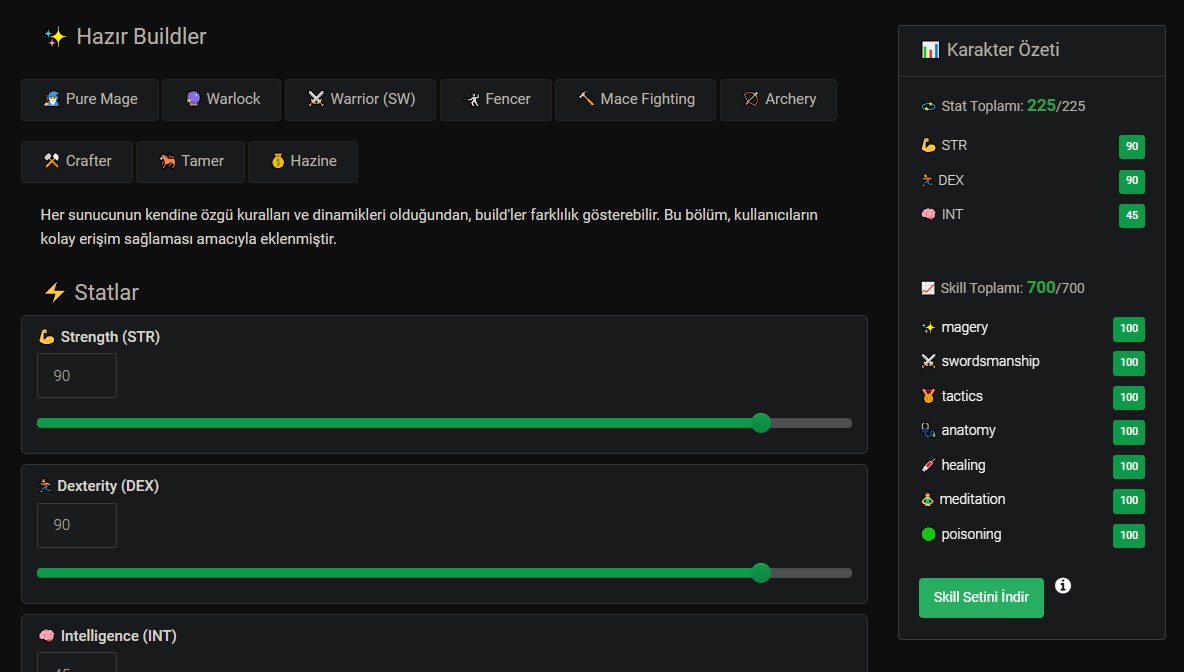1184x672 pixels.
Task: Select the Fencer build preset
Action: click(x=496, y=100)
